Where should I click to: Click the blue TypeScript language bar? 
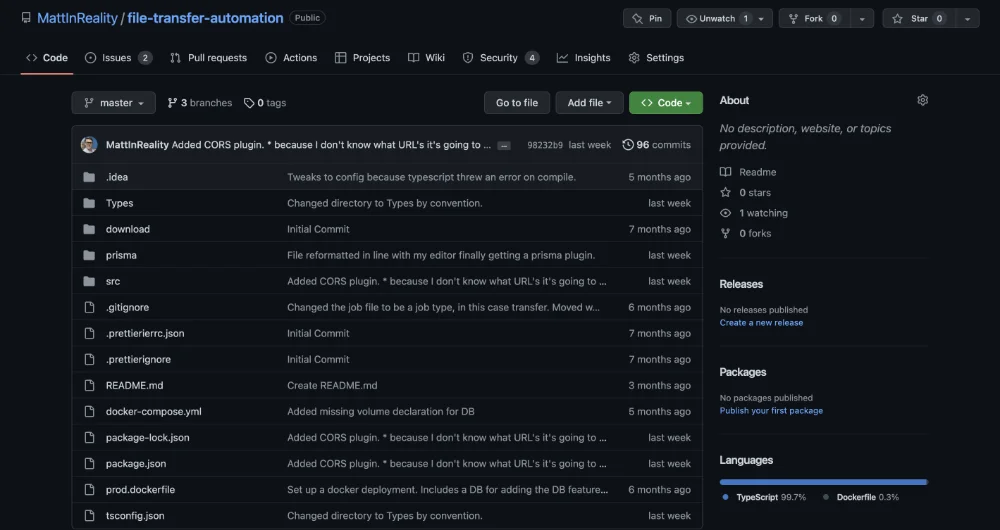(823, 482)
